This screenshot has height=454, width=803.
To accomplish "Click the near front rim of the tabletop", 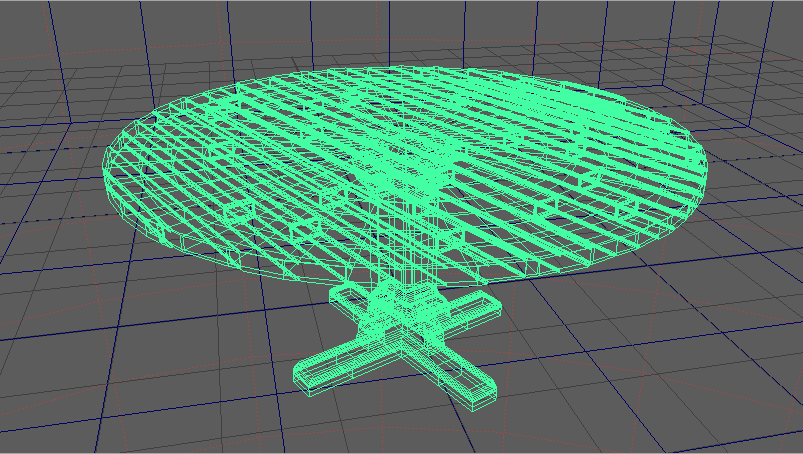I will click(x=400, y=283).
